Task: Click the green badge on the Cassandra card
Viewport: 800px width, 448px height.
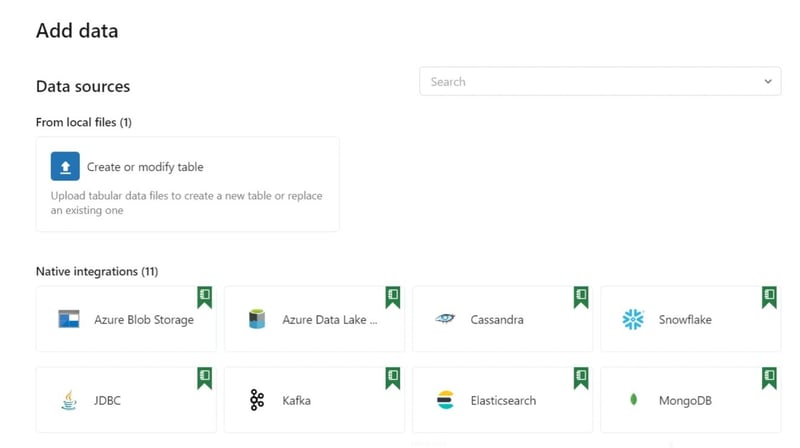Action: [x=581, y=297]
